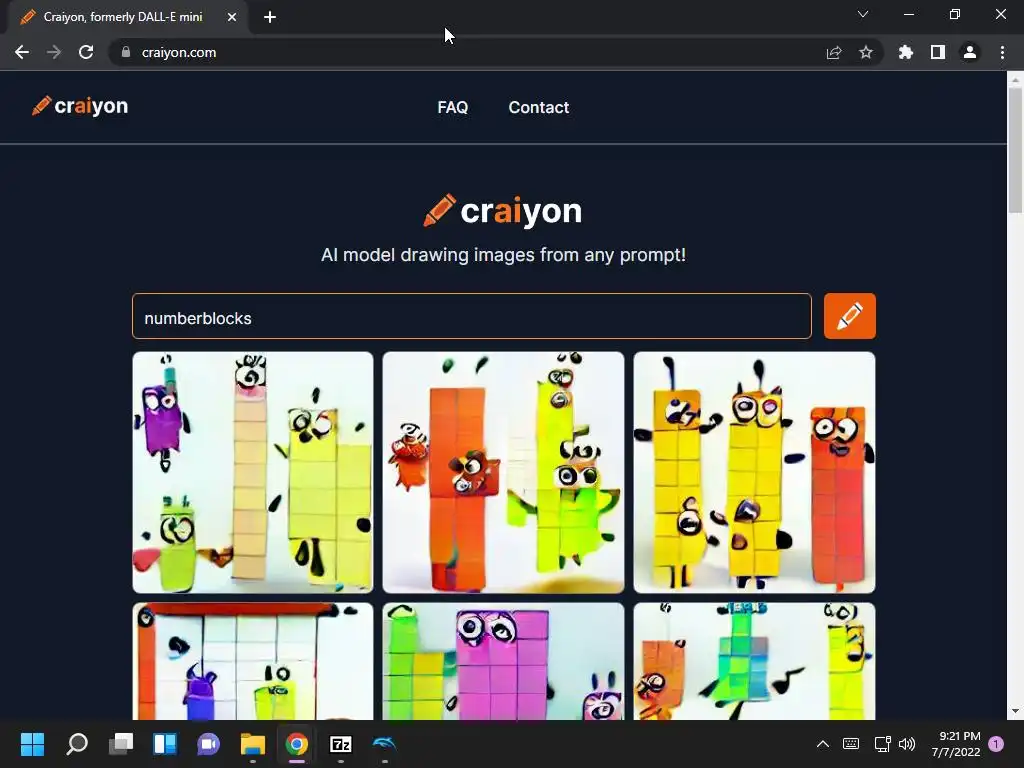Click the large craiyon title logo

502,210
